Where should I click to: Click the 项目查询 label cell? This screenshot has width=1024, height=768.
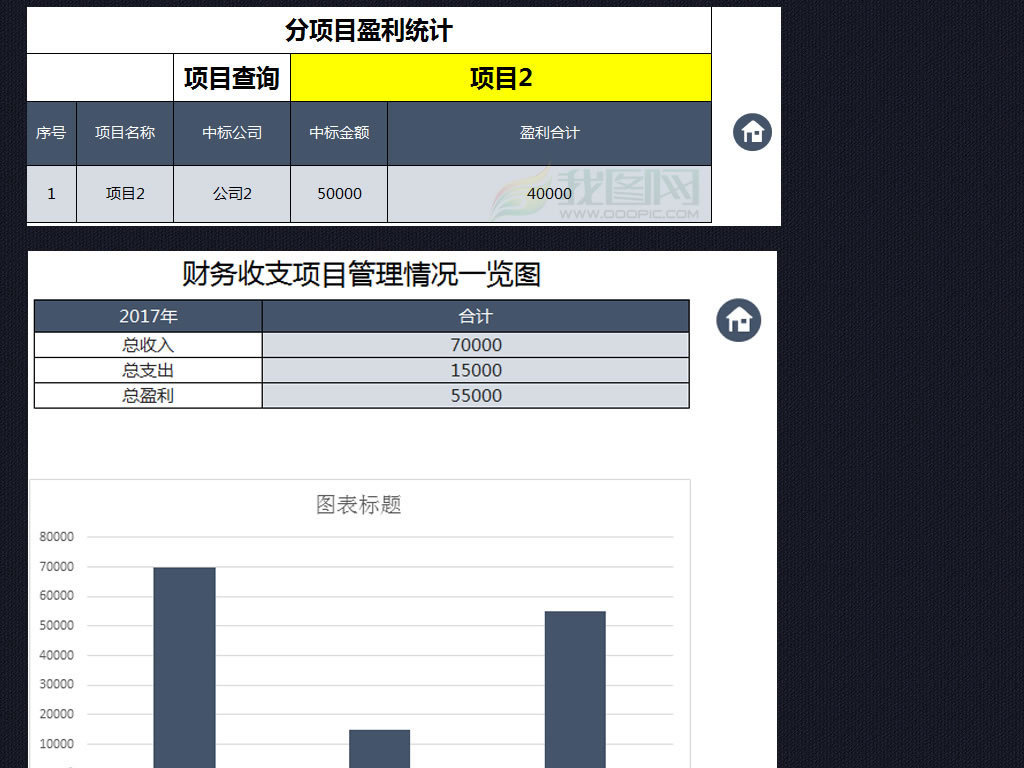coord(232,78)
